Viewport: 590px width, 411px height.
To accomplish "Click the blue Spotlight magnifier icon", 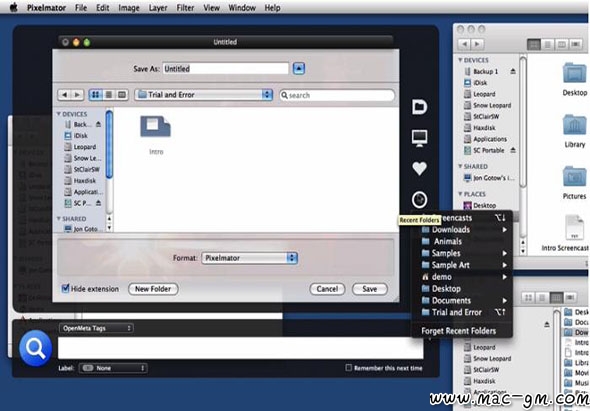I will pos(35,349).
